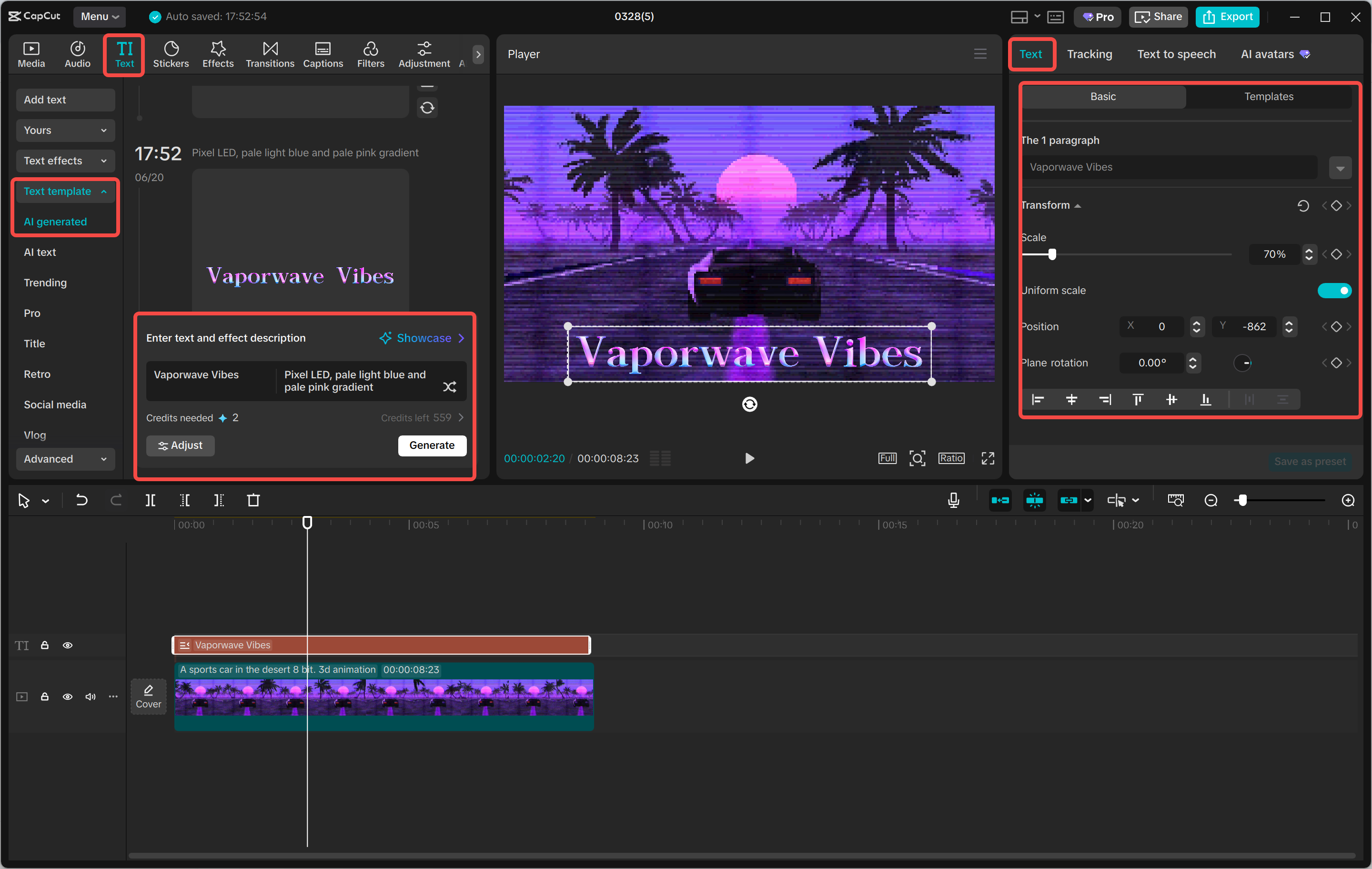The image size is (1372, 869).
Task: Switch to the Tracking tab
Action: tap(1089, 54)
